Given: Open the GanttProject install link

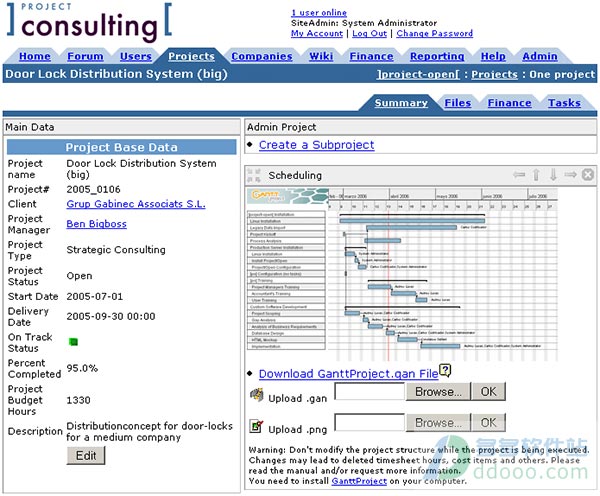Looking at the screenshot, I should point(359,481).
